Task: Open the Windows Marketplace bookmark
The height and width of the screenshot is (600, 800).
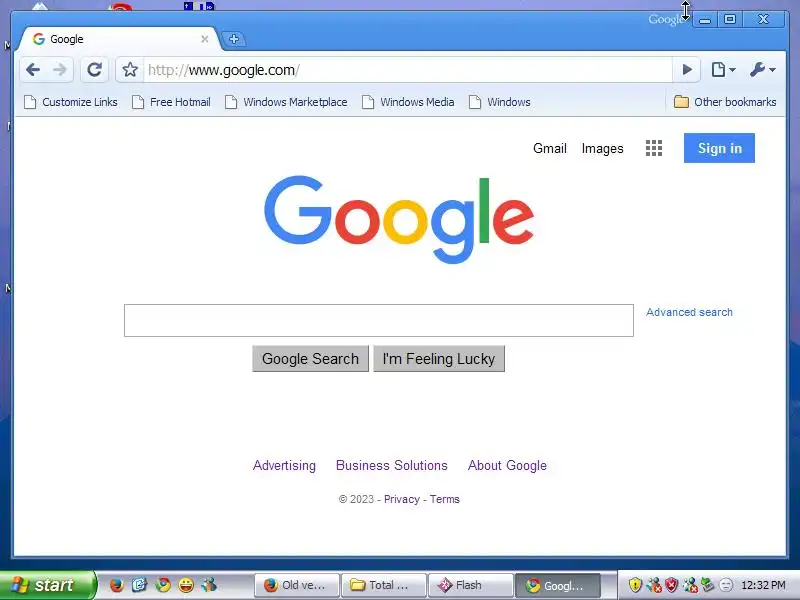Action: tap(286, 102)
